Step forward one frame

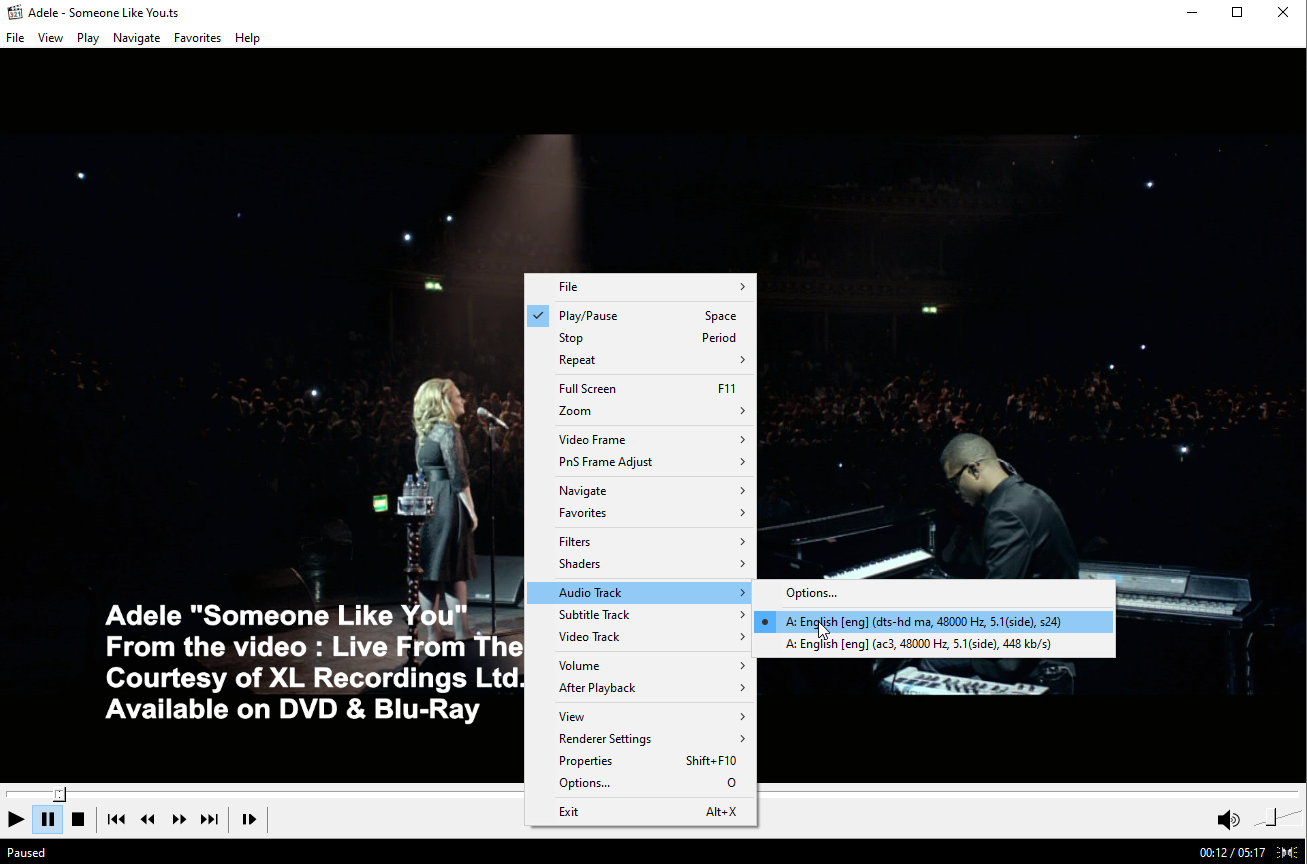click(249, 820)
